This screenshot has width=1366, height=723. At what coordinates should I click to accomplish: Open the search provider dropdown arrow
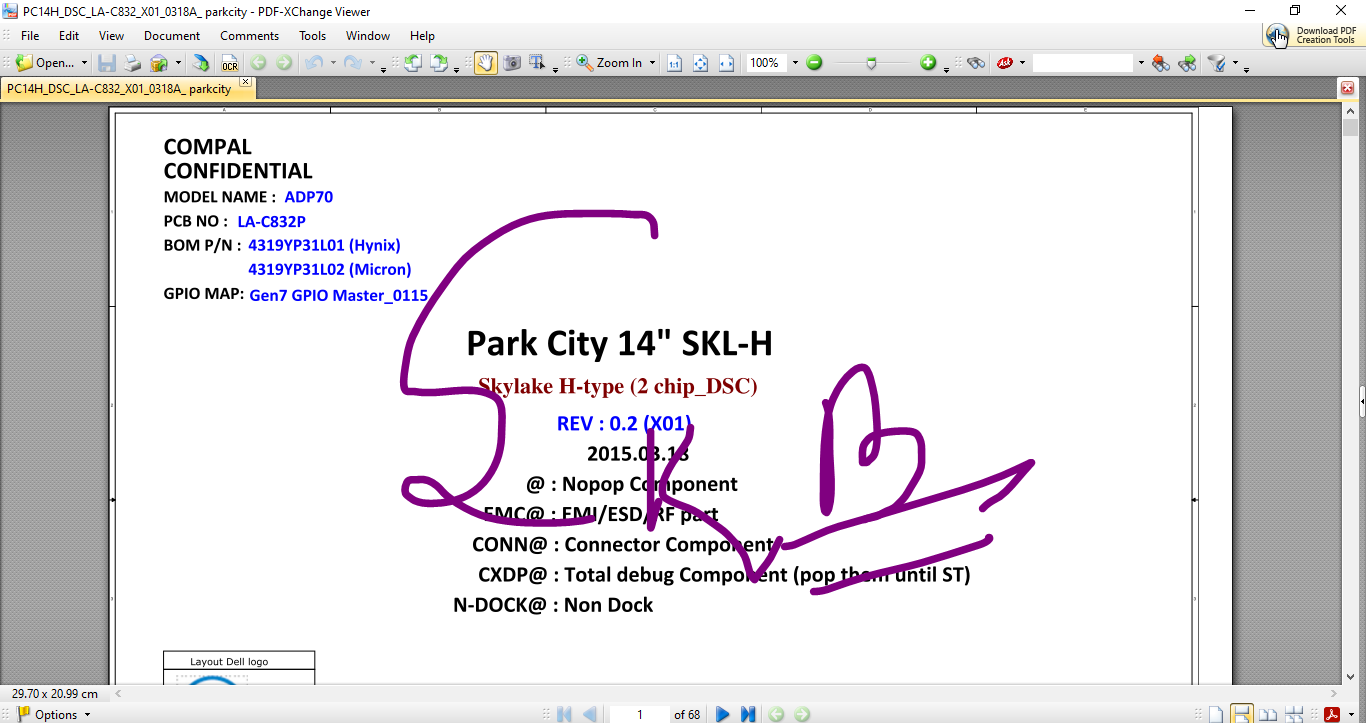pos(1023,63)
